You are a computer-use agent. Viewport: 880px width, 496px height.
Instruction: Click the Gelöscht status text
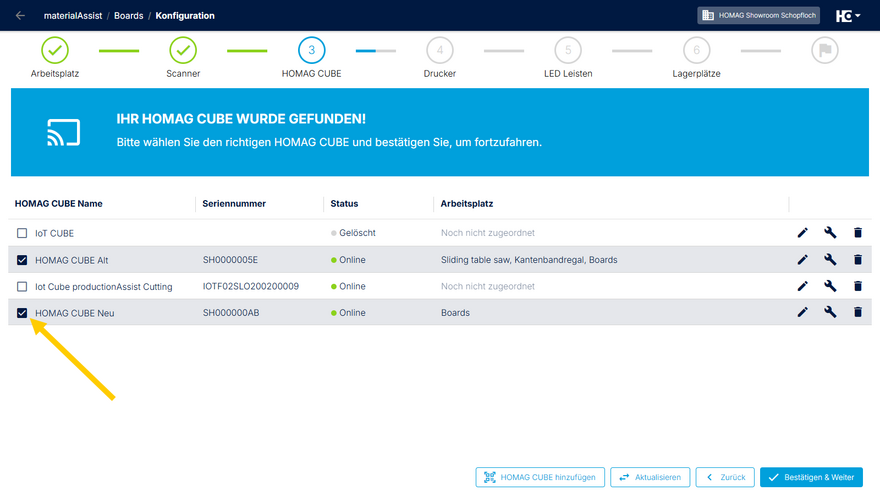click(x=357, y=233)
